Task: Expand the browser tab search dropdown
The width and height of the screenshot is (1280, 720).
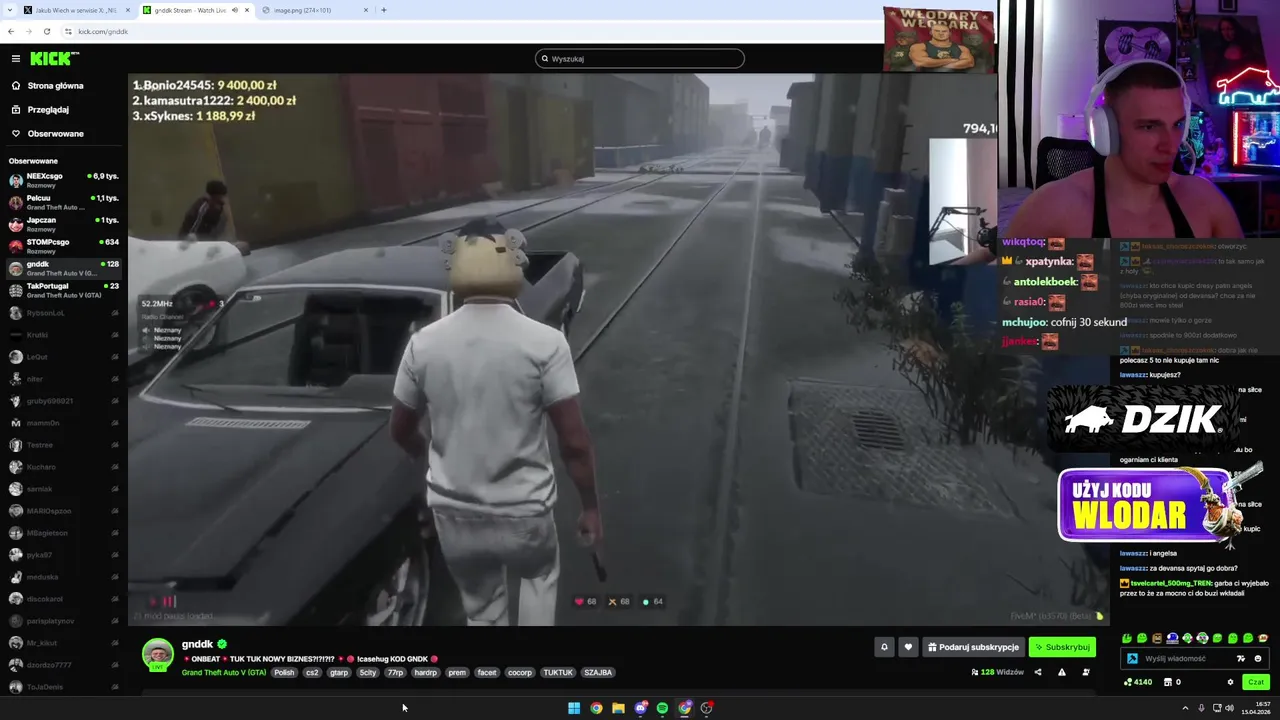Action: pos(10,10)
